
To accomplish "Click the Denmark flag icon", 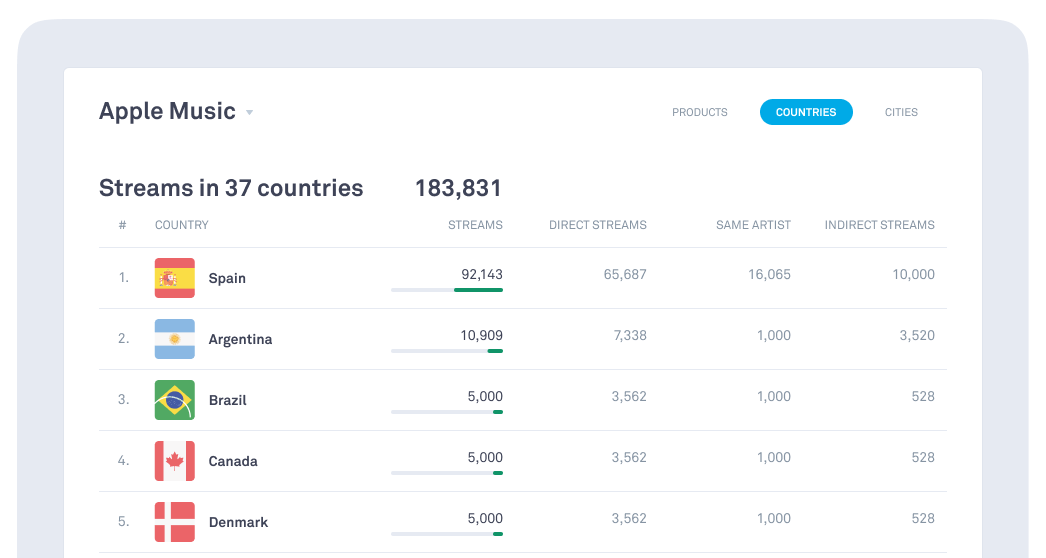I will [x=175, y=522].
